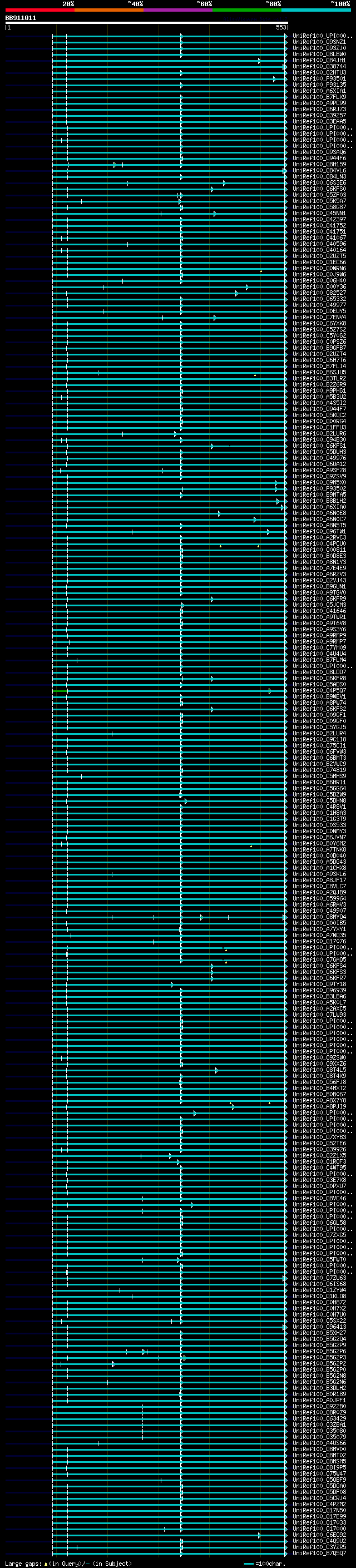Select the UniRef100_O74819 label

[319, 770]
